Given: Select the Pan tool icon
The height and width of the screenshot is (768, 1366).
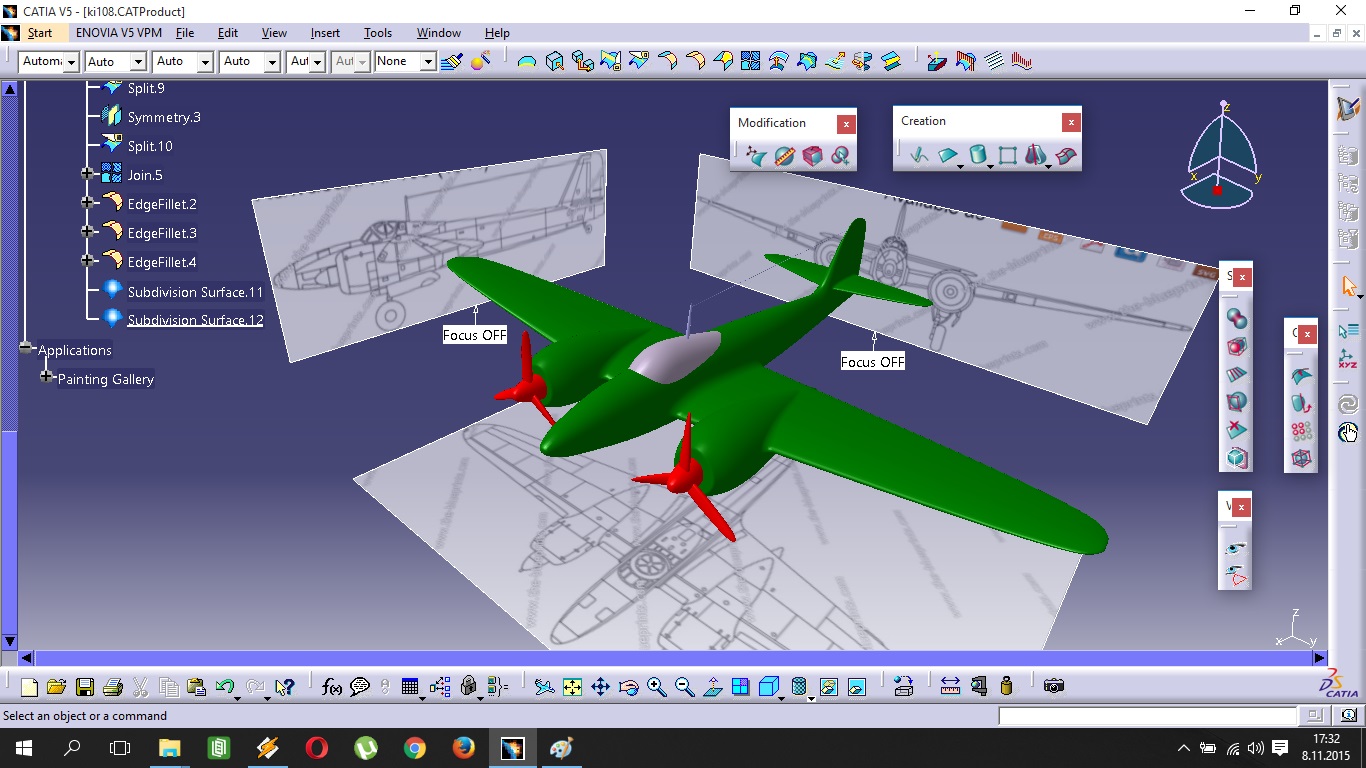Looking at the screenshot, I should (600, 687).
